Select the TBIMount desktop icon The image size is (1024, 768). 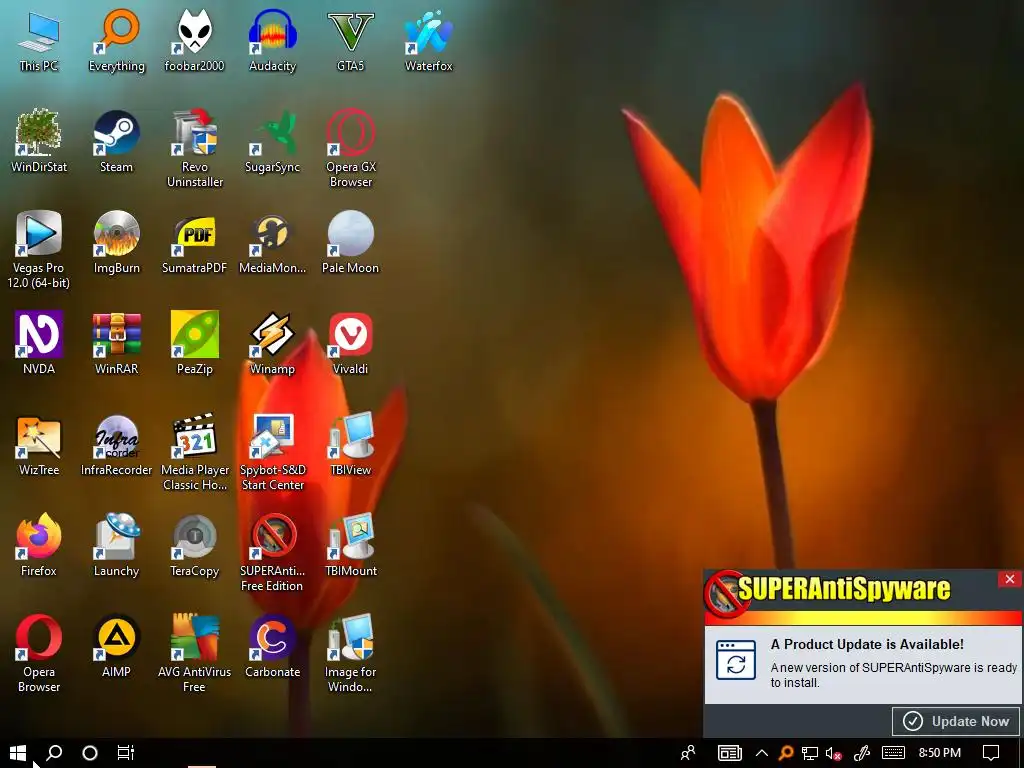351,545
